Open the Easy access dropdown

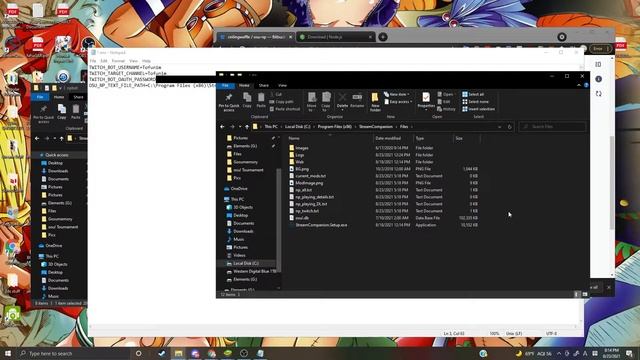pos(398,102)
